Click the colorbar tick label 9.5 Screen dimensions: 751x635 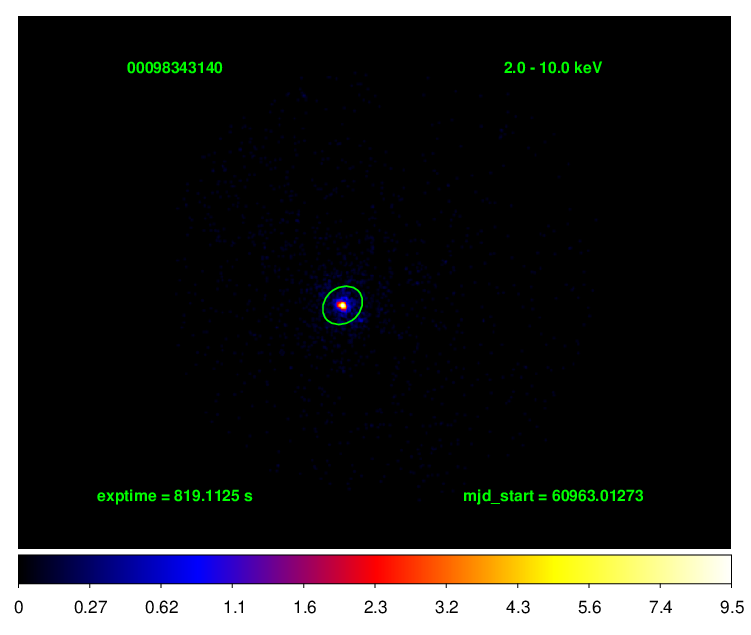click(731, 606)
